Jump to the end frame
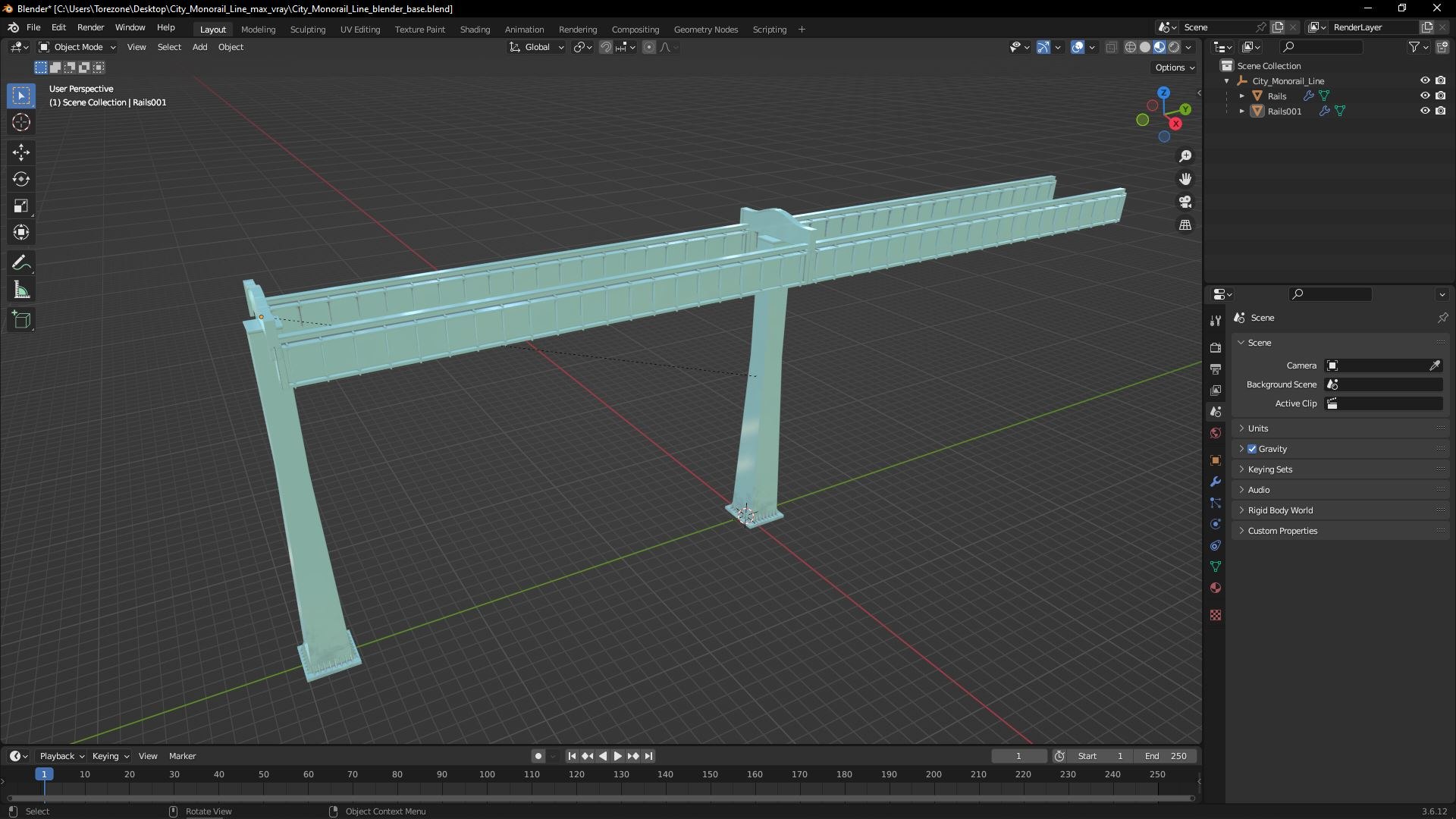Viewport: 1456px width, 819px height. click(x=649, y=756)
